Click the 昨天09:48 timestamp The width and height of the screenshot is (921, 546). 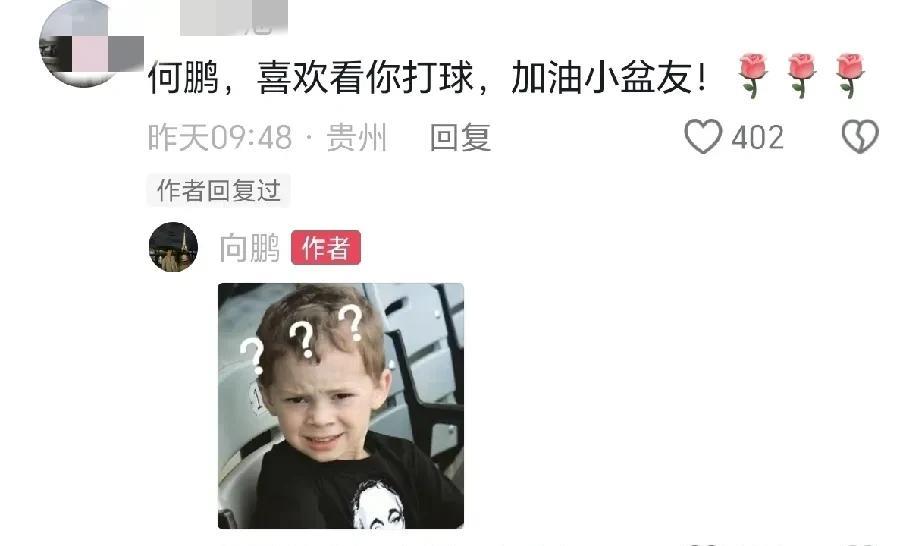[x=220, y=137]
